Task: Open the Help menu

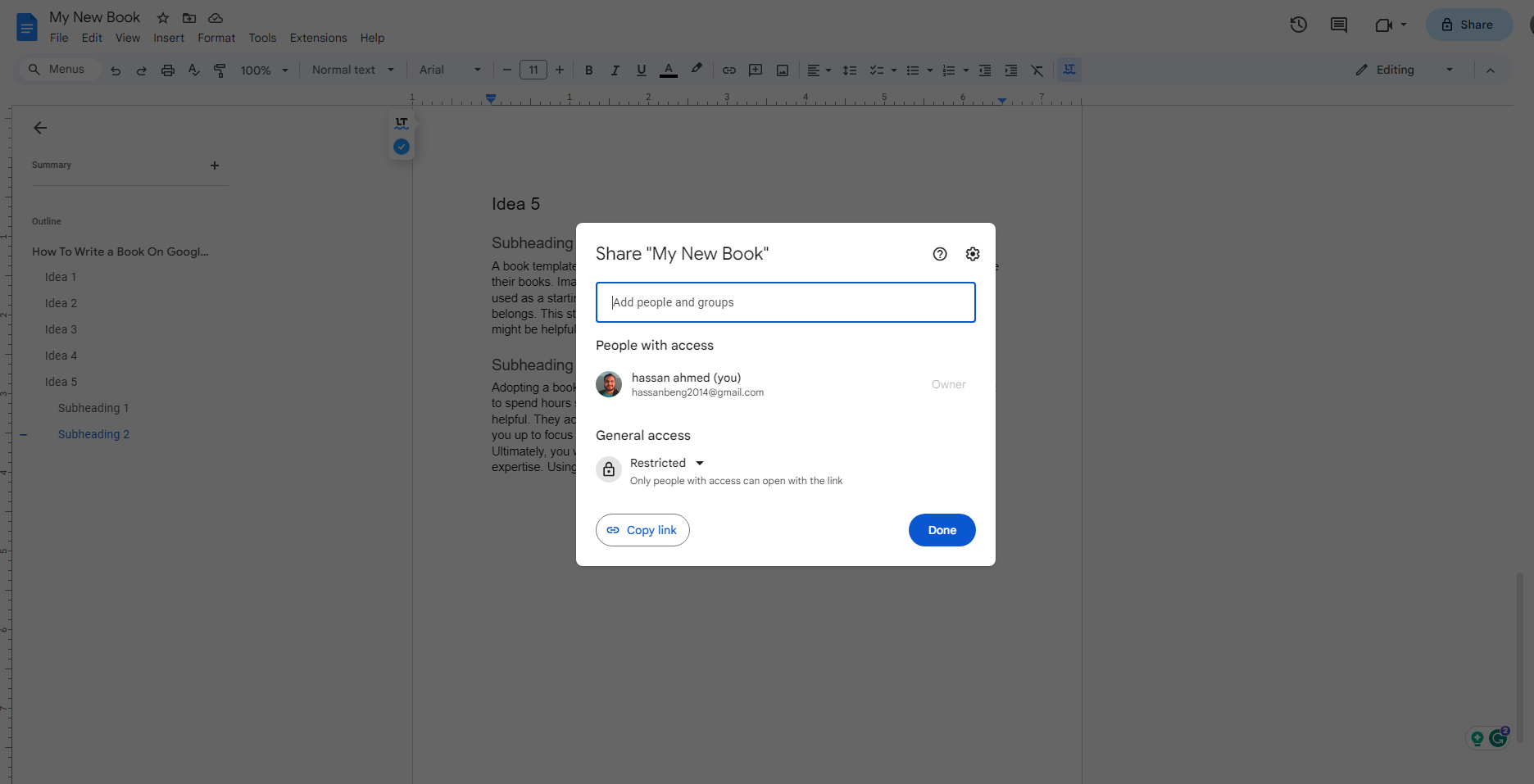Action: coord(372,38)
